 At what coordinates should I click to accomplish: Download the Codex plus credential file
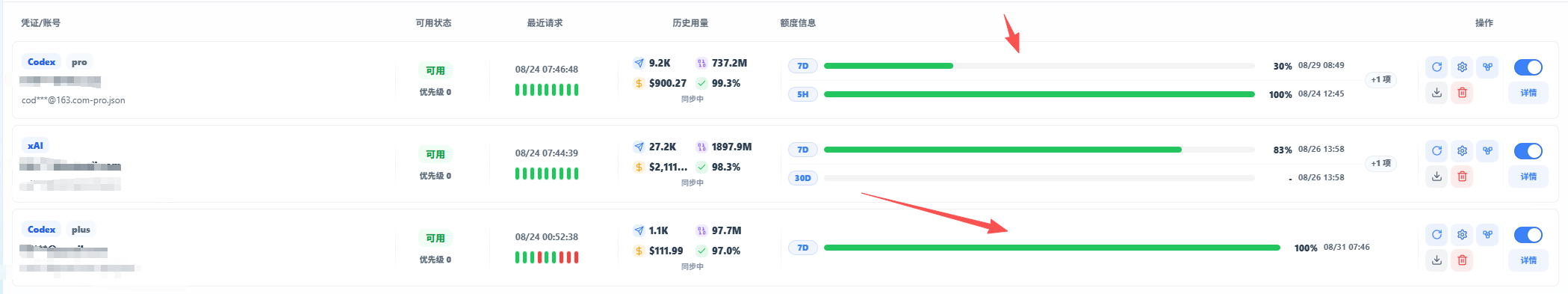(x=1437, y=260)
